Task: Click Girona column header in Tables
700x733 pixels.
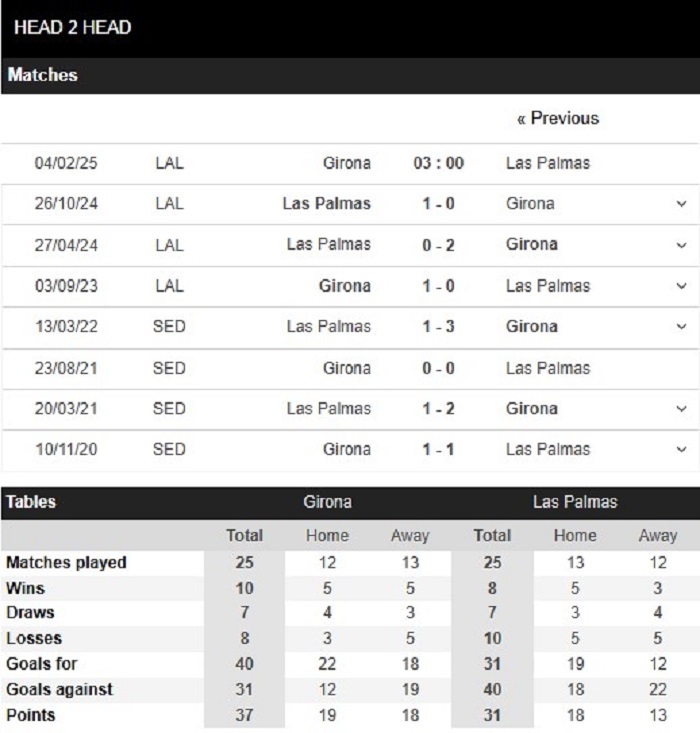Action: click(x=327, y=502)
